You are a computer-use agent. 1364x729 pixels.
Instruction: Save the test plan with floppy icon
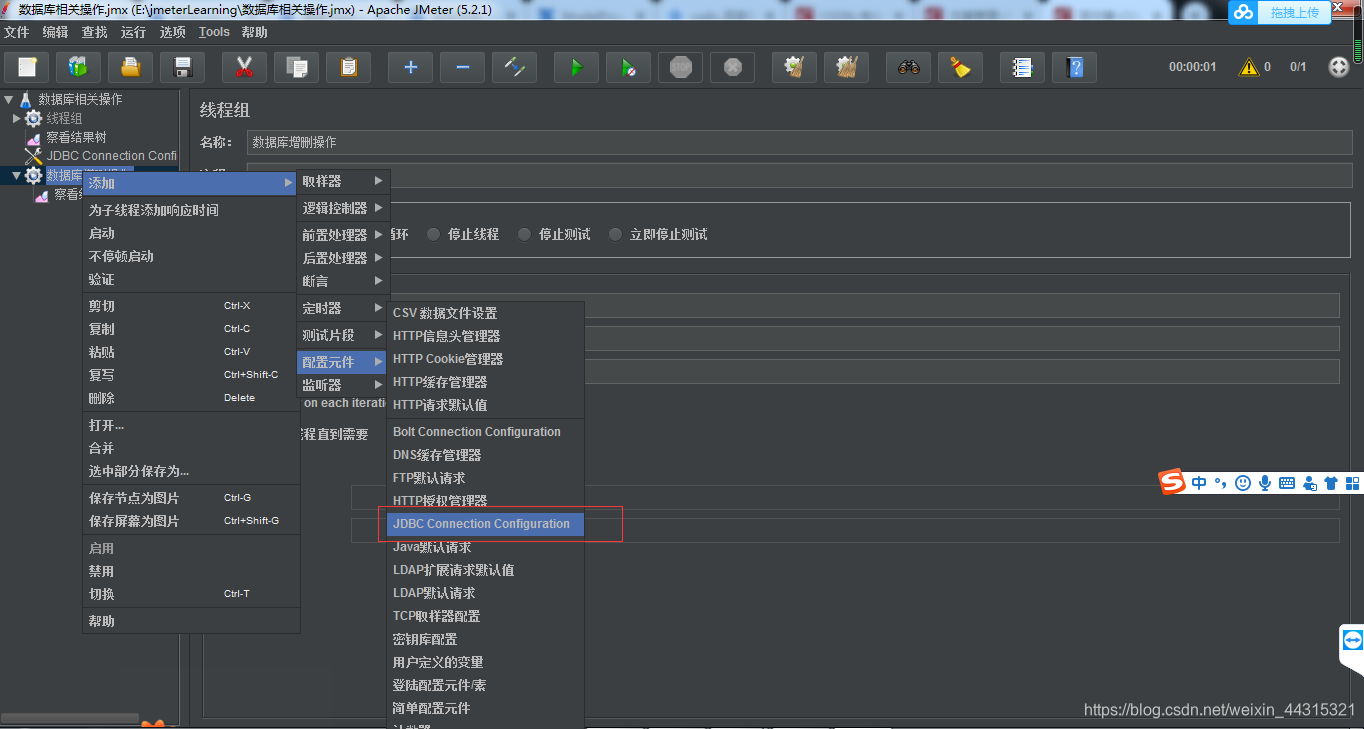[182, 67]
